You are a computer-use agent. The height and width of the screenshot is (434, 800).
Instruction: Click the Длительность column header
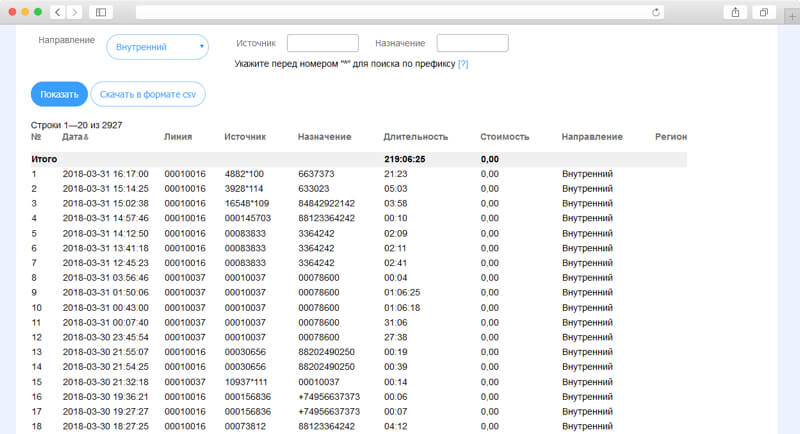pyautogui.click(x=416, y=137)
